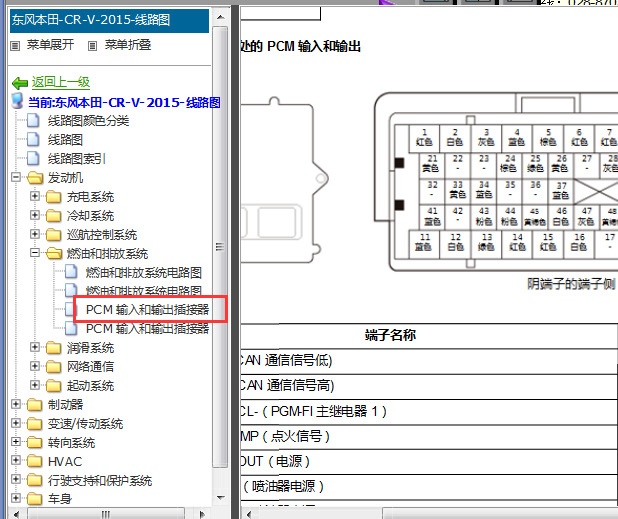Click connector pin 1 红色 cell
This screenshot has height=519, width=618.
424,138
